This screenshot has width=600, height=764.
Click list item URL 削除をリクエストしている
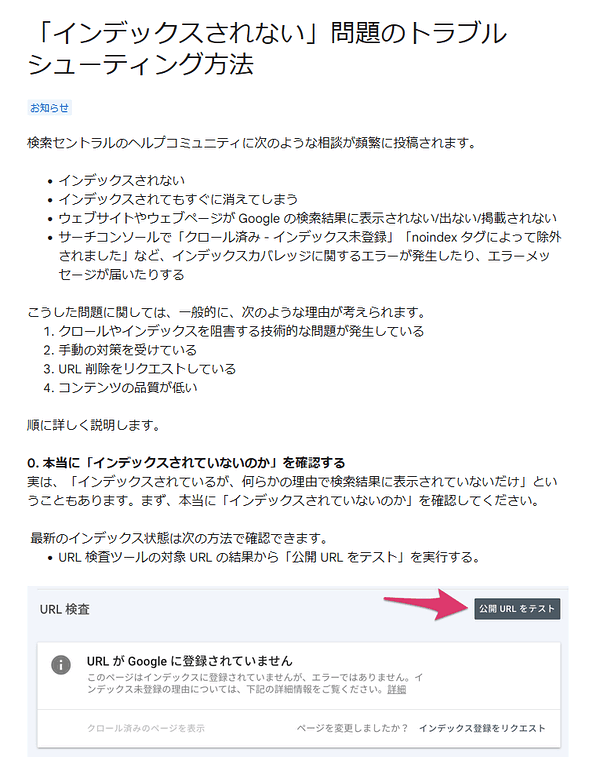(147, 369)
